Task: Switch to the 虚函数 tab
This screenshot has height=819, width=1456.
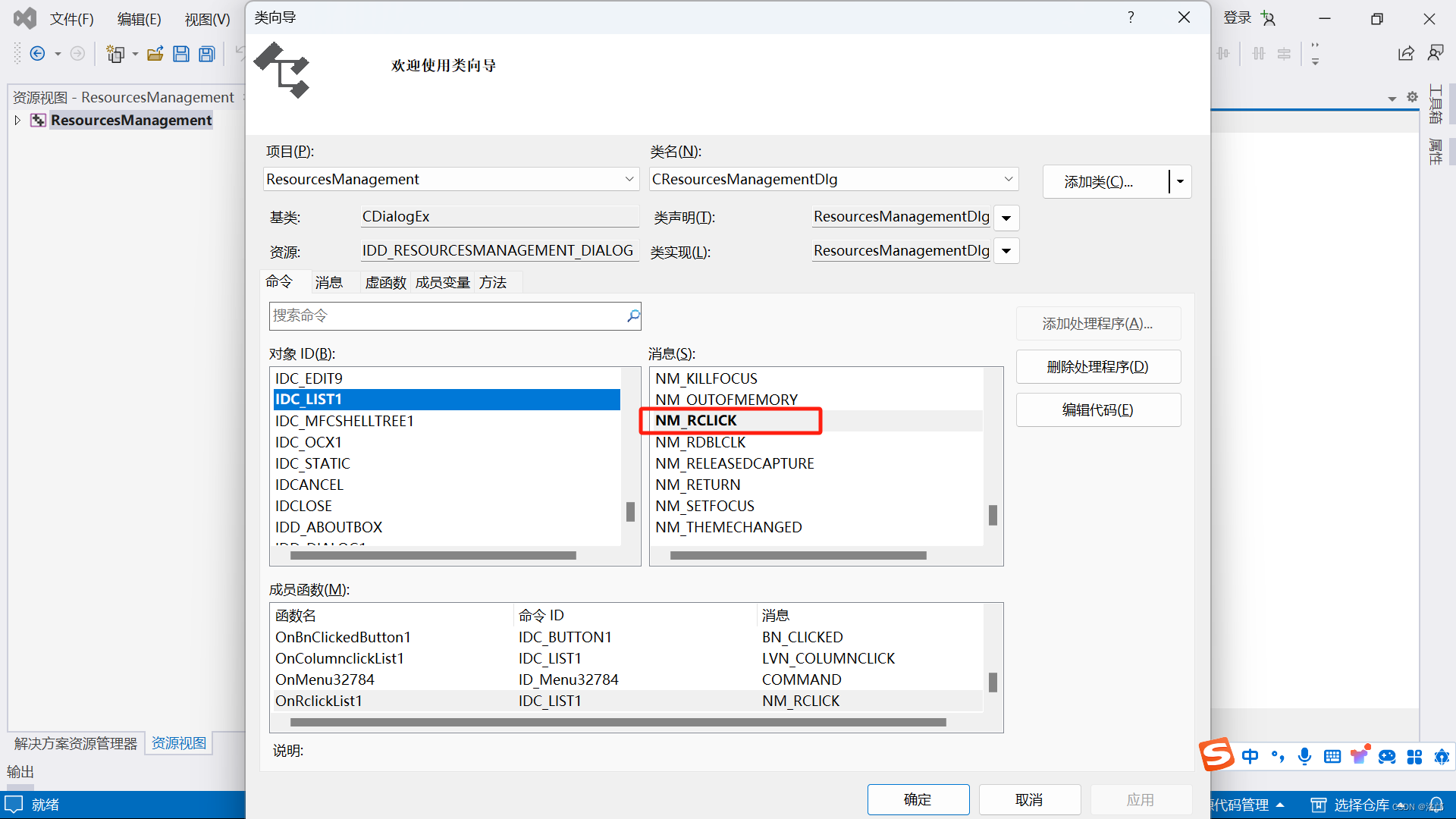Action: [385, 282]
